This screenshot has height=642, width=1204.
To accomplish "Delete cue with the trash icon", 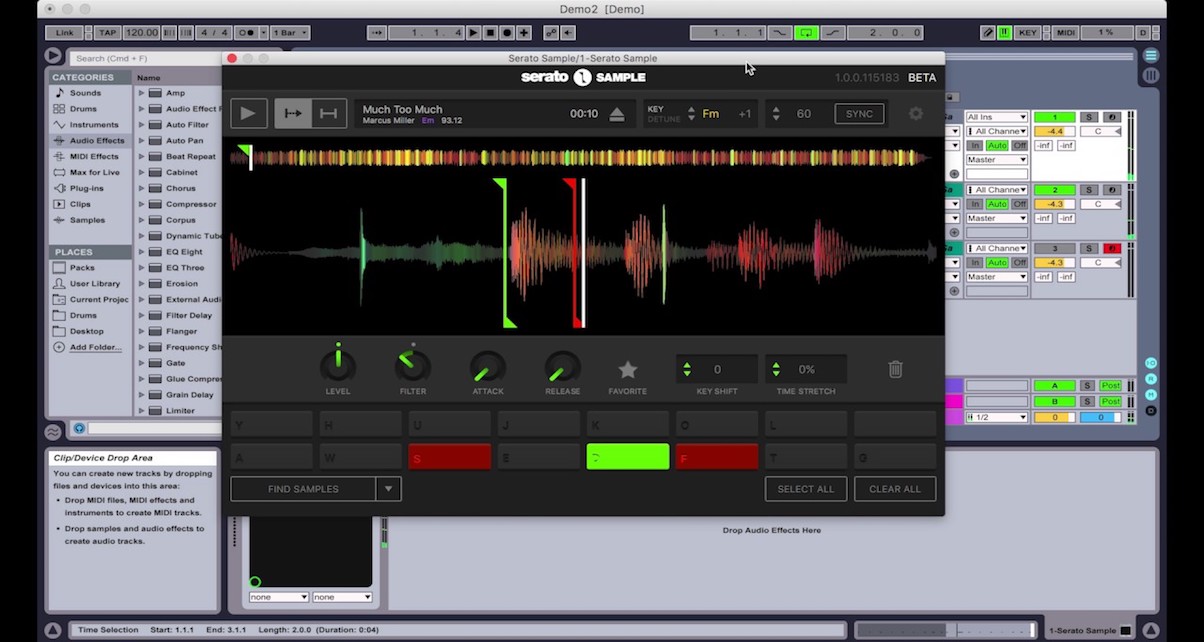I will tap(896, 369).
